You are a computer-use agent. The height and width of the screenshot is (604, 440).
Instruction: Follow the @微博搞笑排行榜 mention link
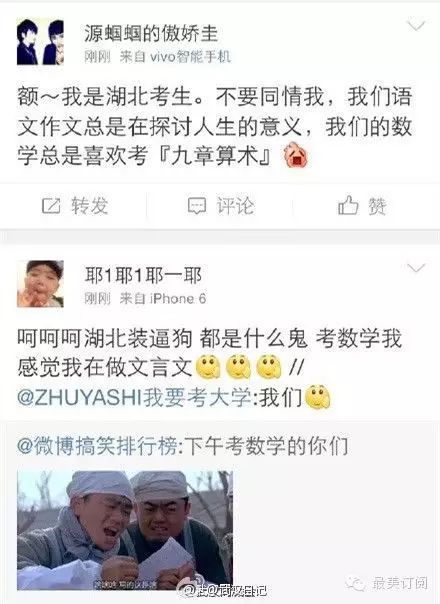tap(96, 446)
